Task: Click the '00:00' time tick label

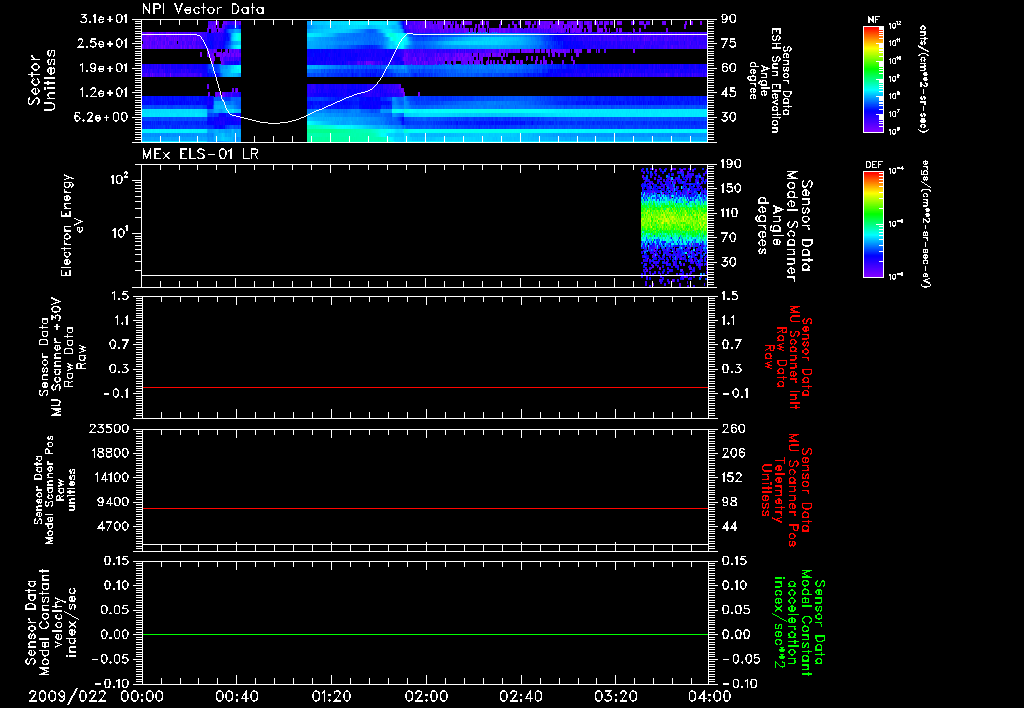Action: coord(142,696)
